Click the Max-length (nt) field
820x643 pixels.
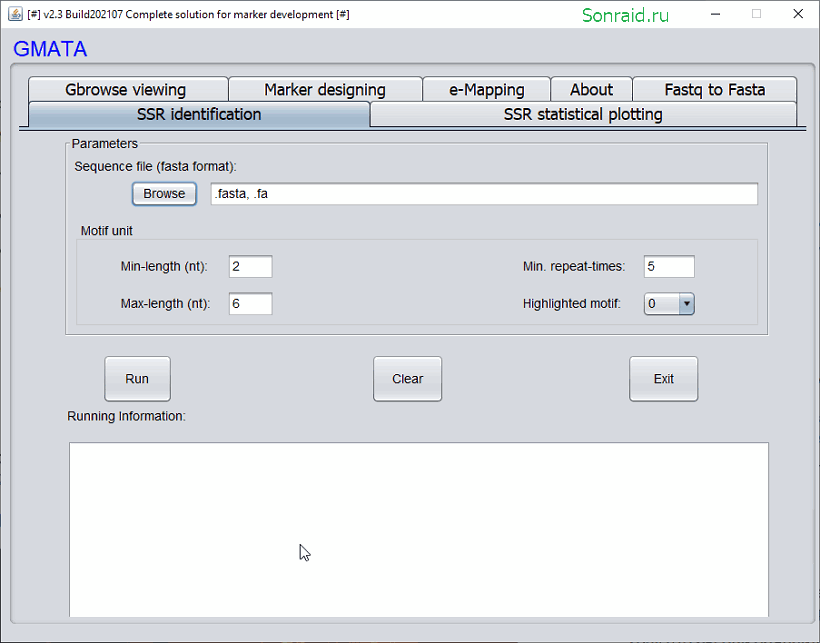coord(250,304)
